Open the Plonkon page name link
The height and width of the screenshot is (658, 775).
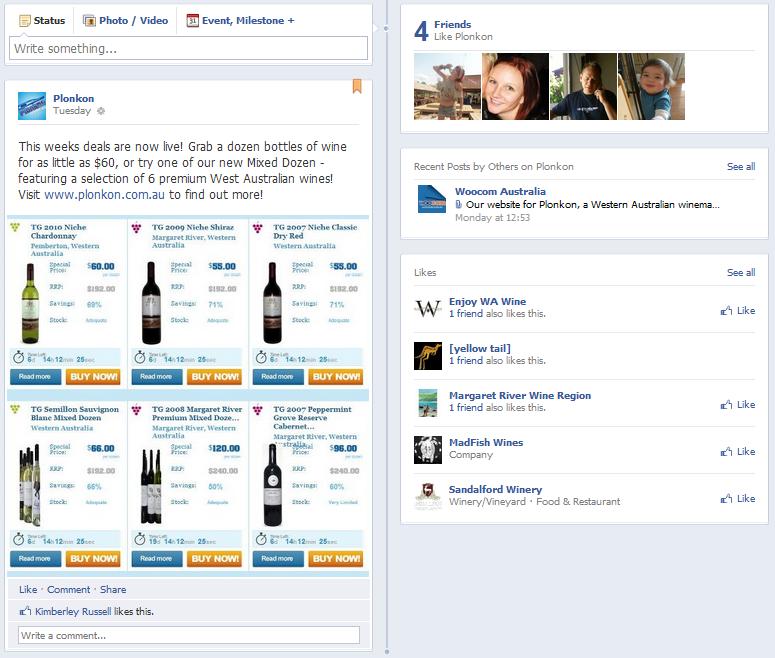pos(74,98)
